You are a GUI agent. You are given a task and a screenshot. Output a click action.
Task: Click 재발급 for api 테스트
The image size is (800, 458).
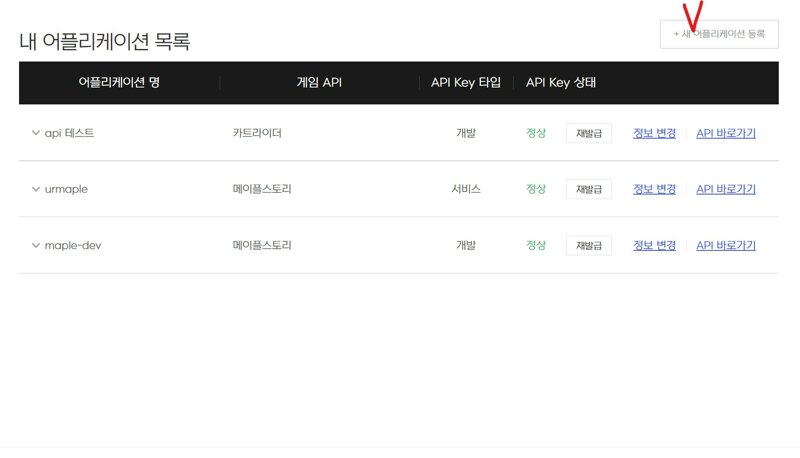coord(589,133)
